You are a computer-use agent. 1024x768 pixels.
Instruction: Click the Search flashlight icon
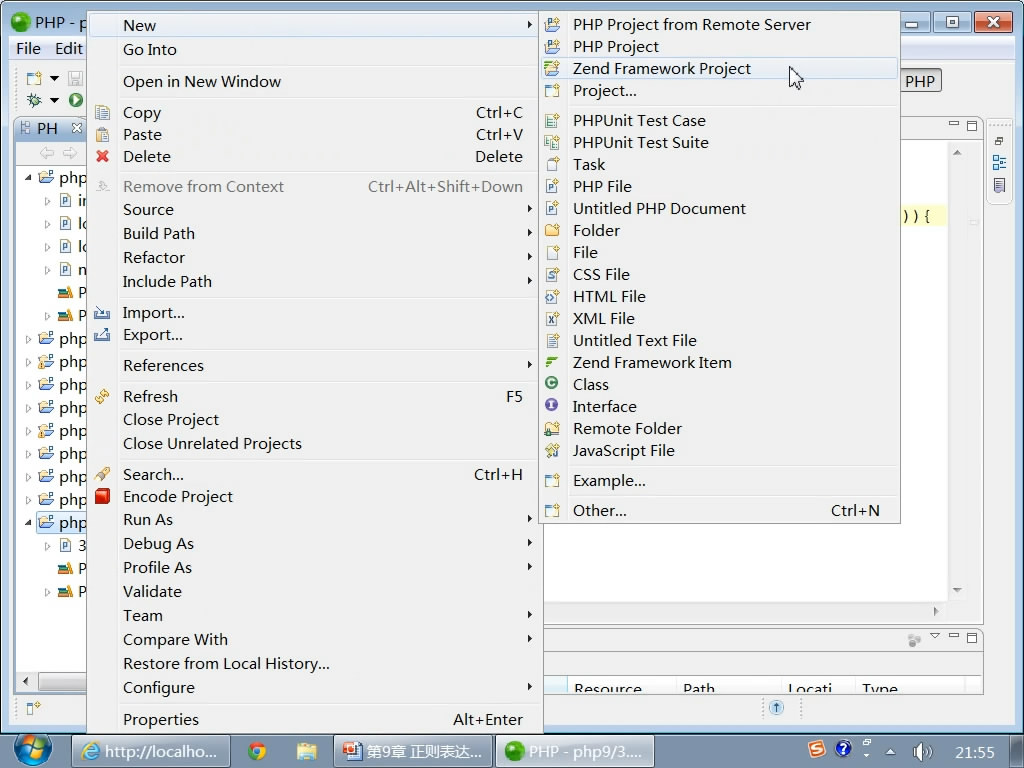[x=103, y=474]
